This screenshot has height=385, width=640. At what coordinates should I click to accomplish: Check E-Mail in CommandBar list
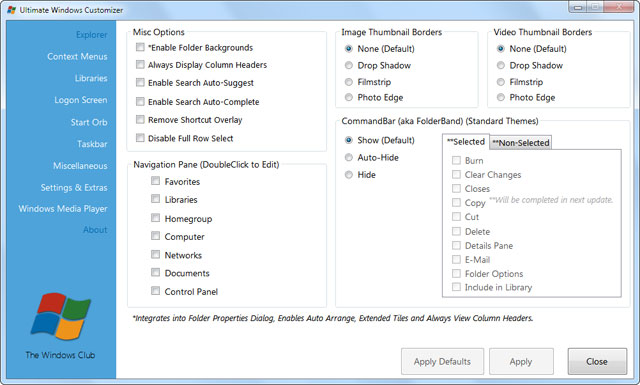pos(456,259)
